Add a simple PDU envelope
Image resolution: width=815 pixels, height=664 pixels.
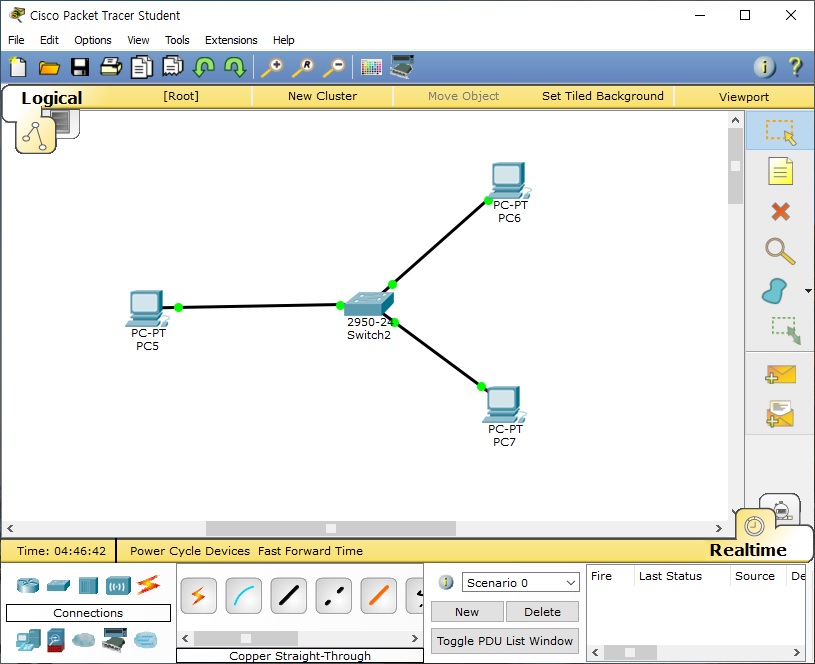[x=780, y=374]
